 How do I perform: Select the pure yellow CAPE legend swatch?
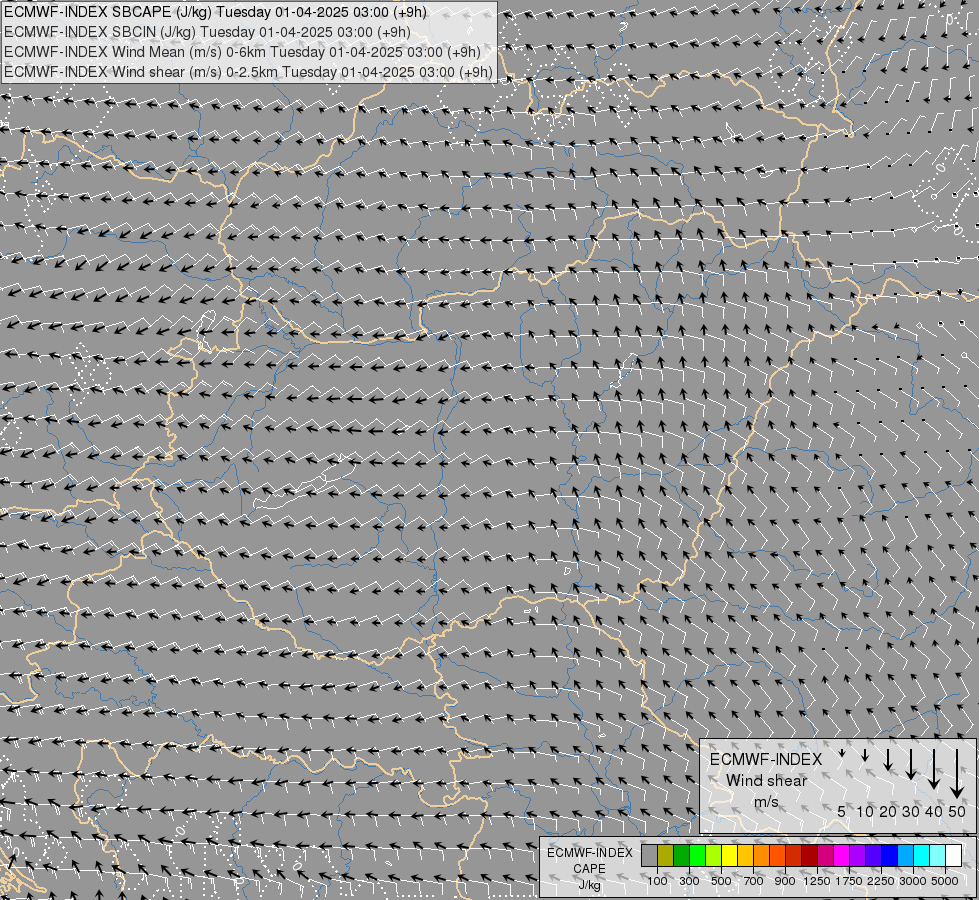pyautogui.click(x=729, y=855)
